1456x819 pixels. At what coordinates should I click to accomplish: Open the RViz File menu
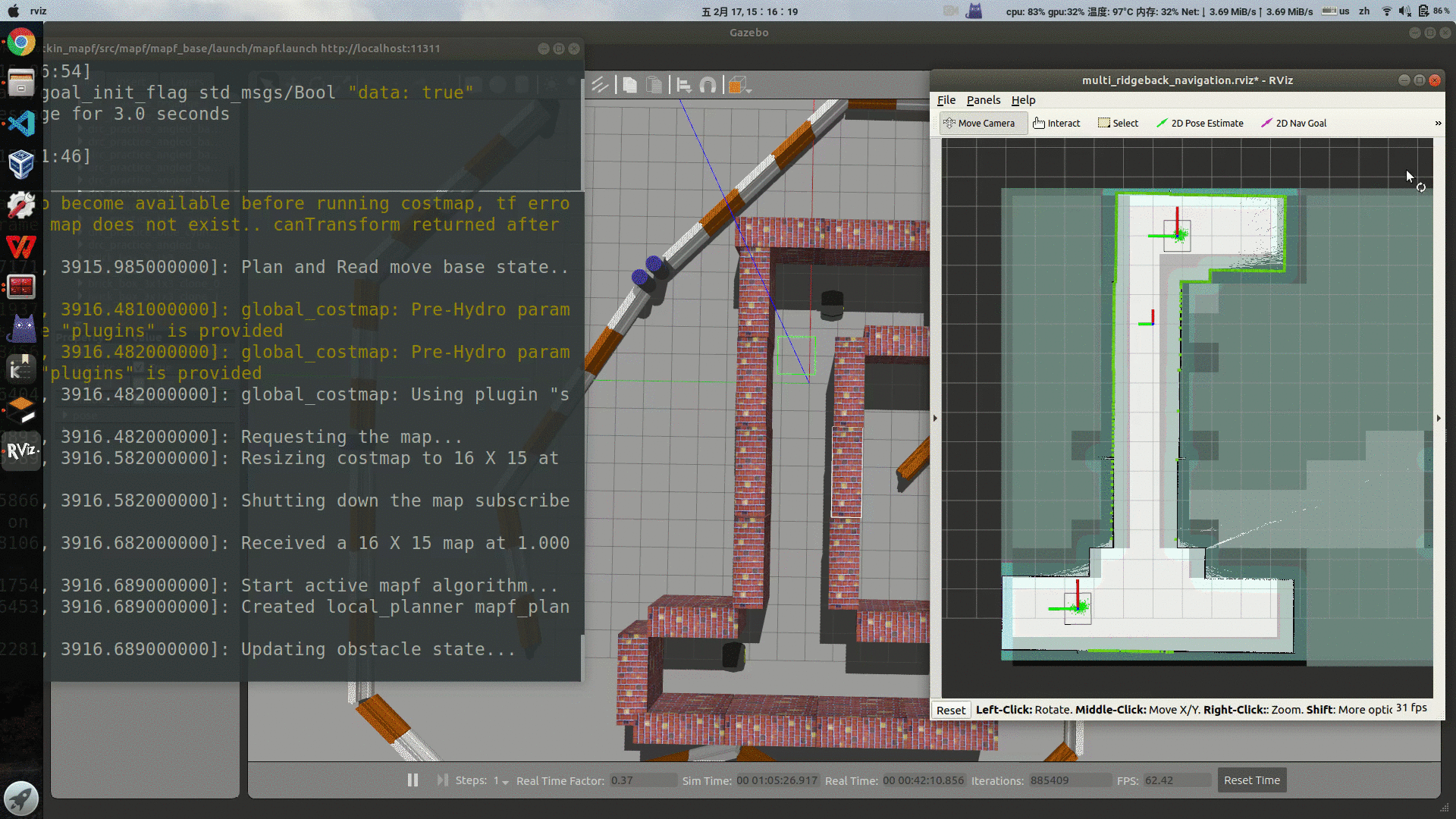(x=946, y=100)
